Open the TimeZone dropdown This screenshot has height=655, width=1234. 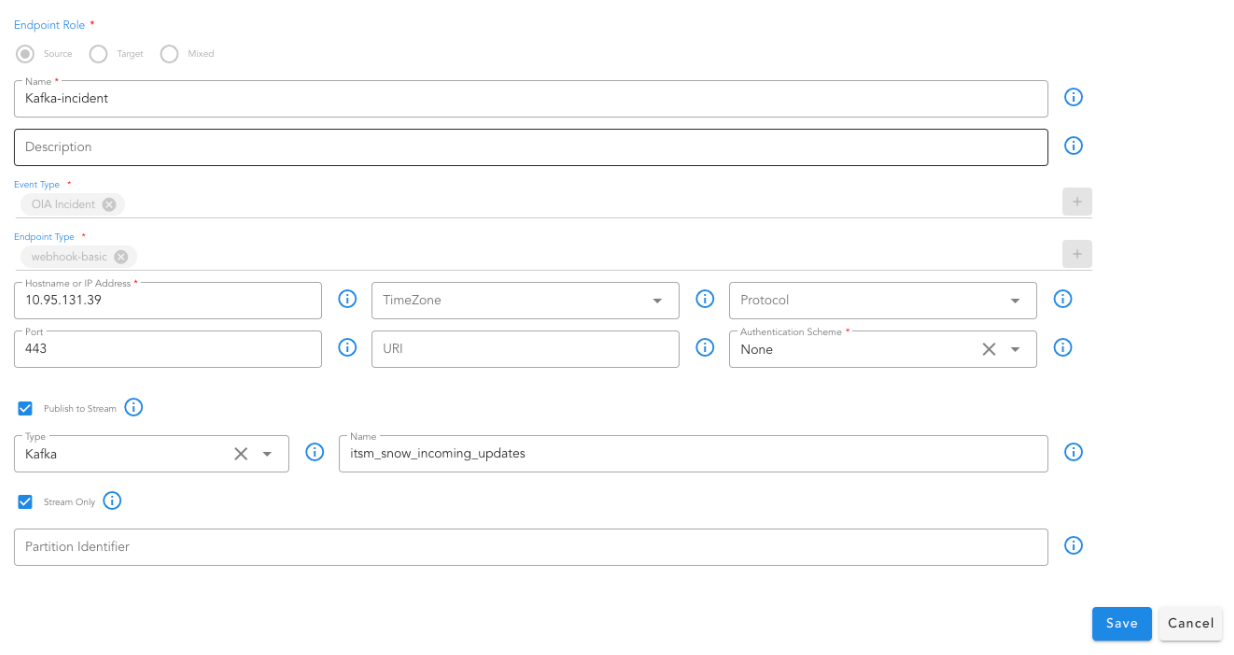tap(657, 301)
